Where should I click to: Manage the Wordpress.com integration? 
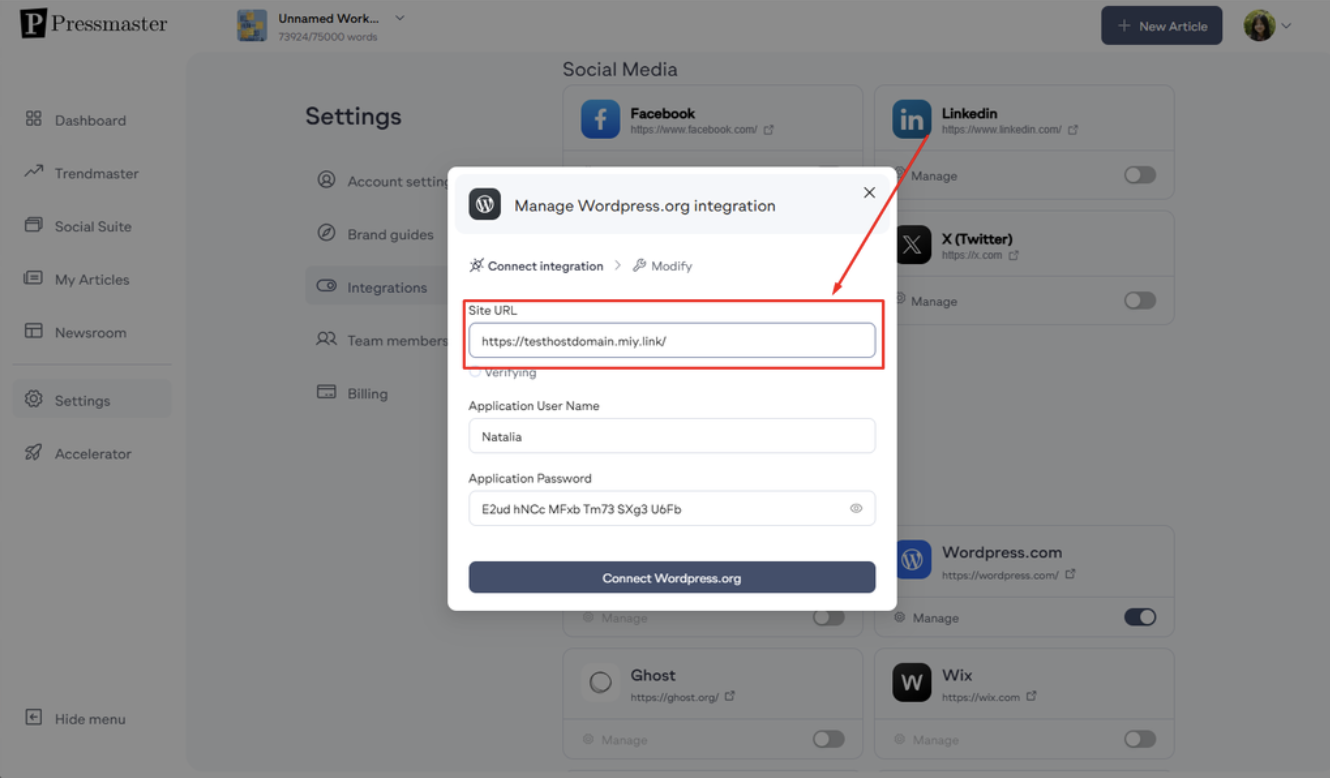(x=926, y=618)
